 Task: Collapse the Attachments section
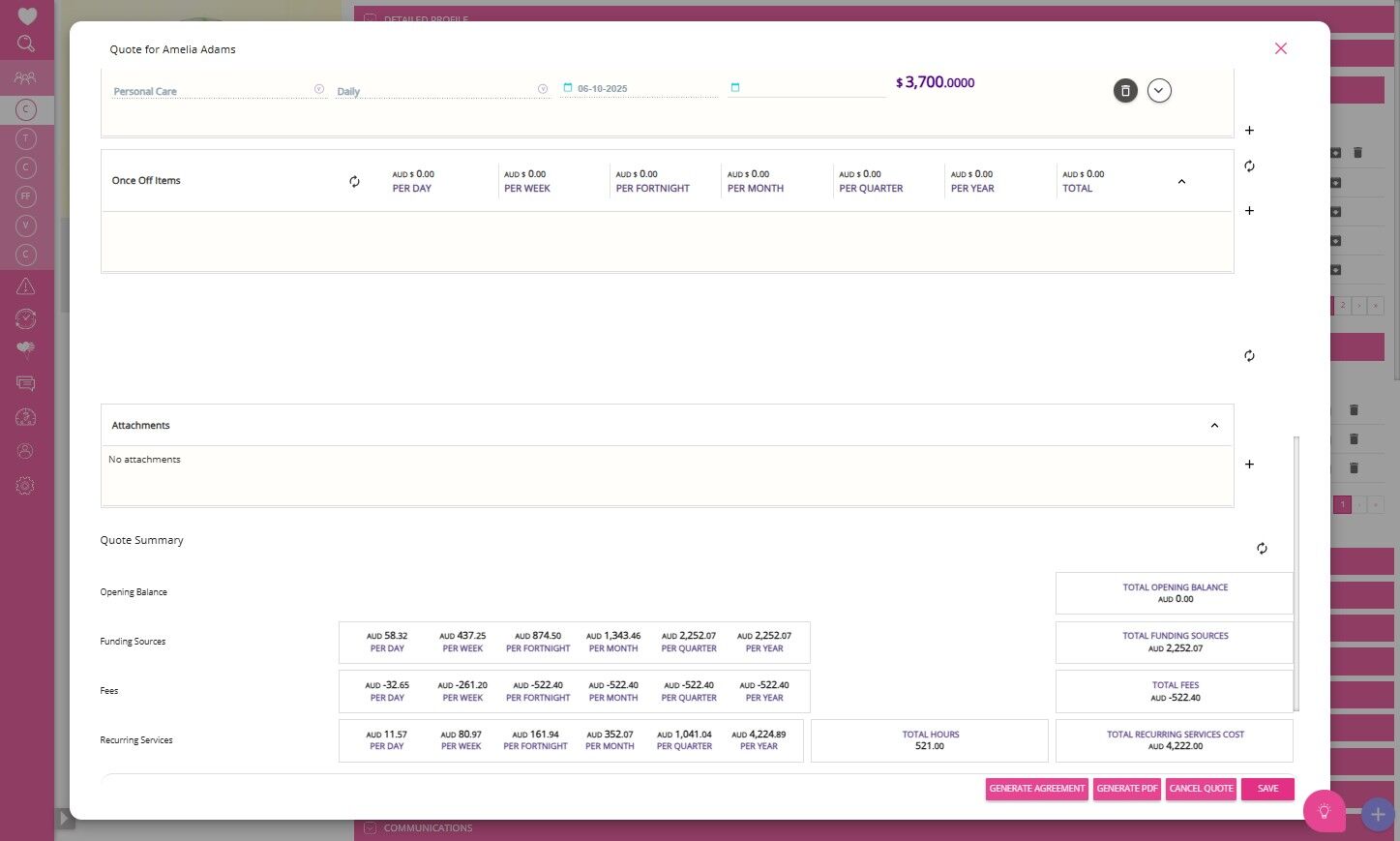1214,426
